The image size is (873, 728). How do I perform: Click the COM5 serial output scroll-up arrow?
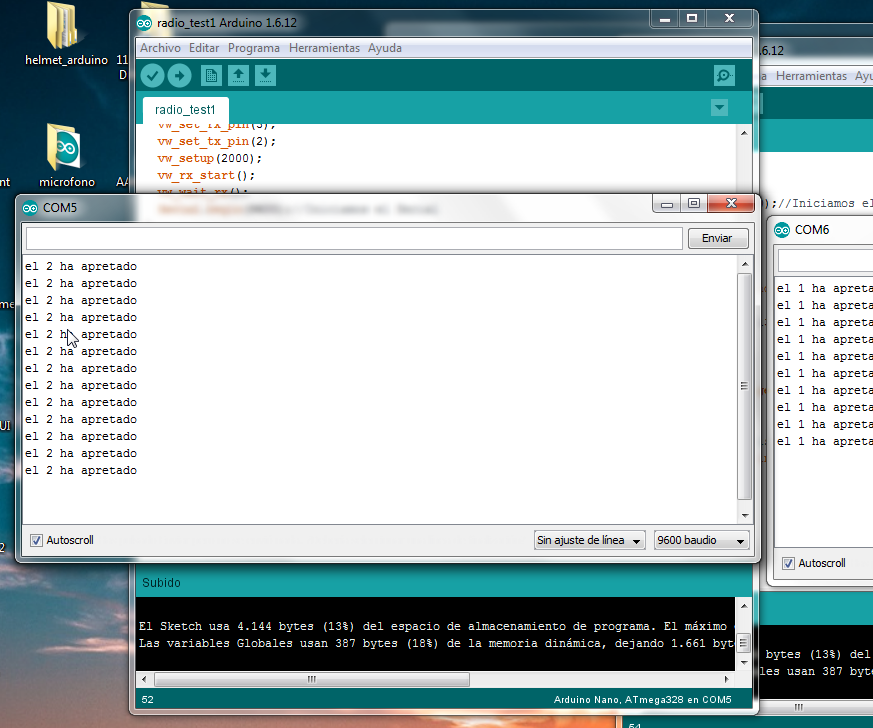coord(745,264)
